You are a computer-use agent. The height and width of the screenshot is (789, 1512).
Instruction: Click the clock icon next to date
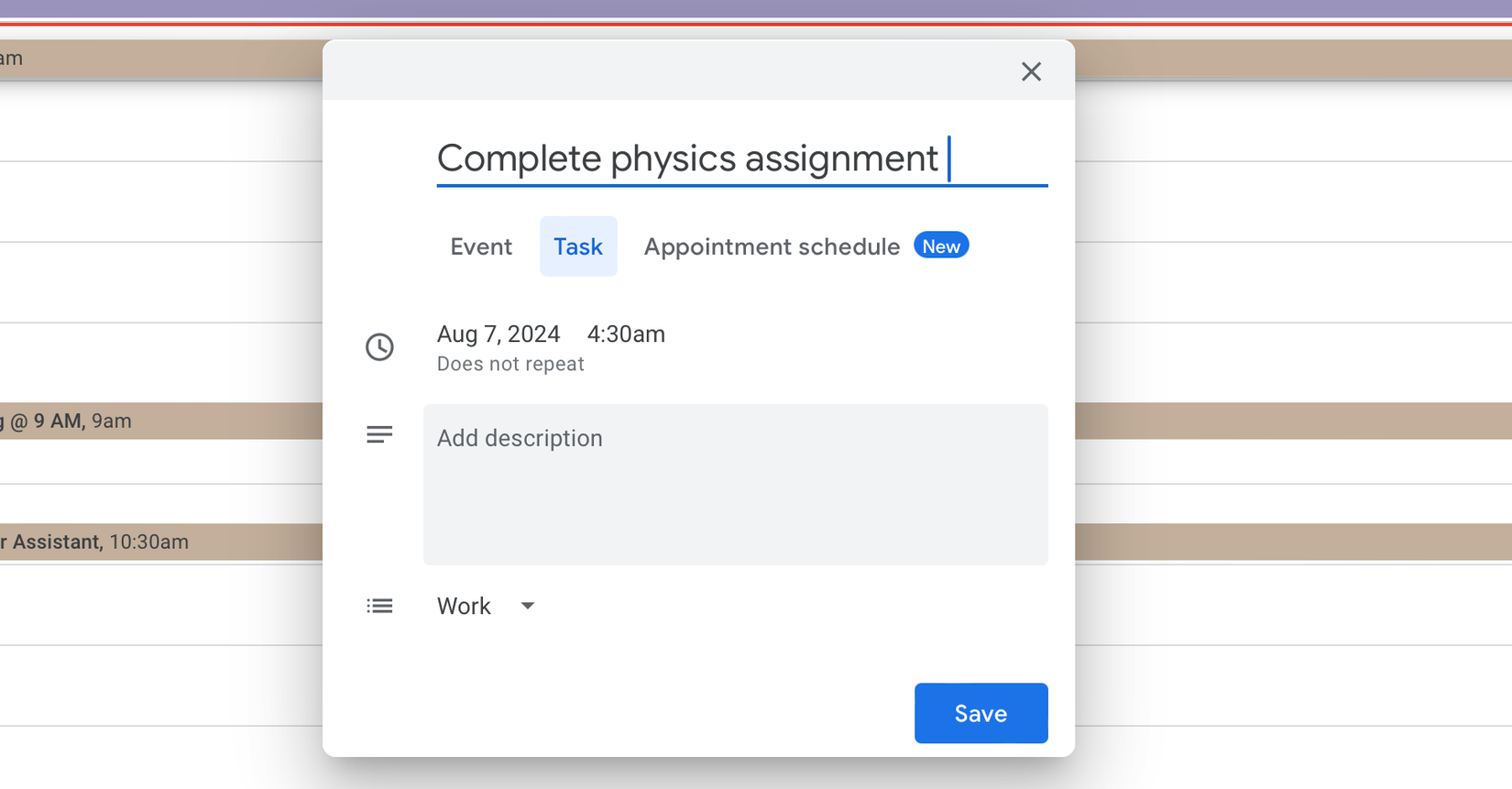(x=380, y=347)
